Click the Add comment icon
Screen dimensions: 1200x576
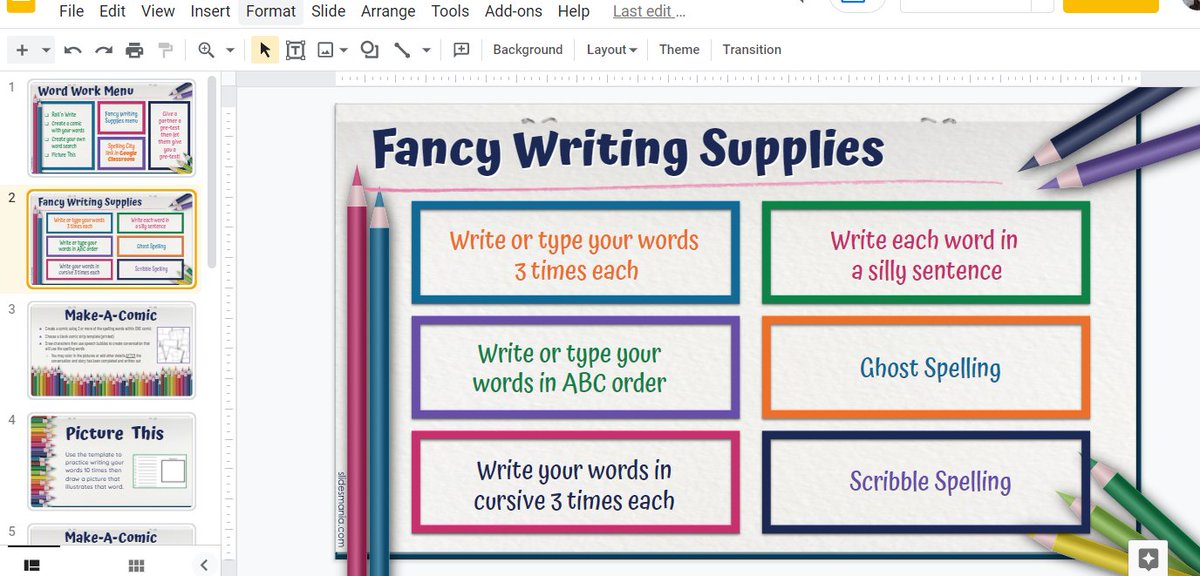click(x=461, y=50)
